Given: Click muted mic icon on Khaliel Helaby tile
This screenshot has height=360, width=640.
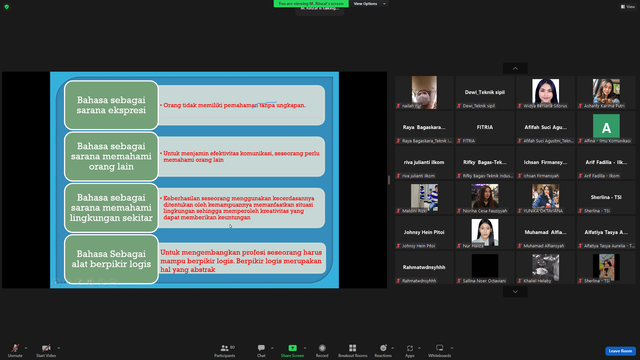Looking at the screenshot, I should pos(520,281).
